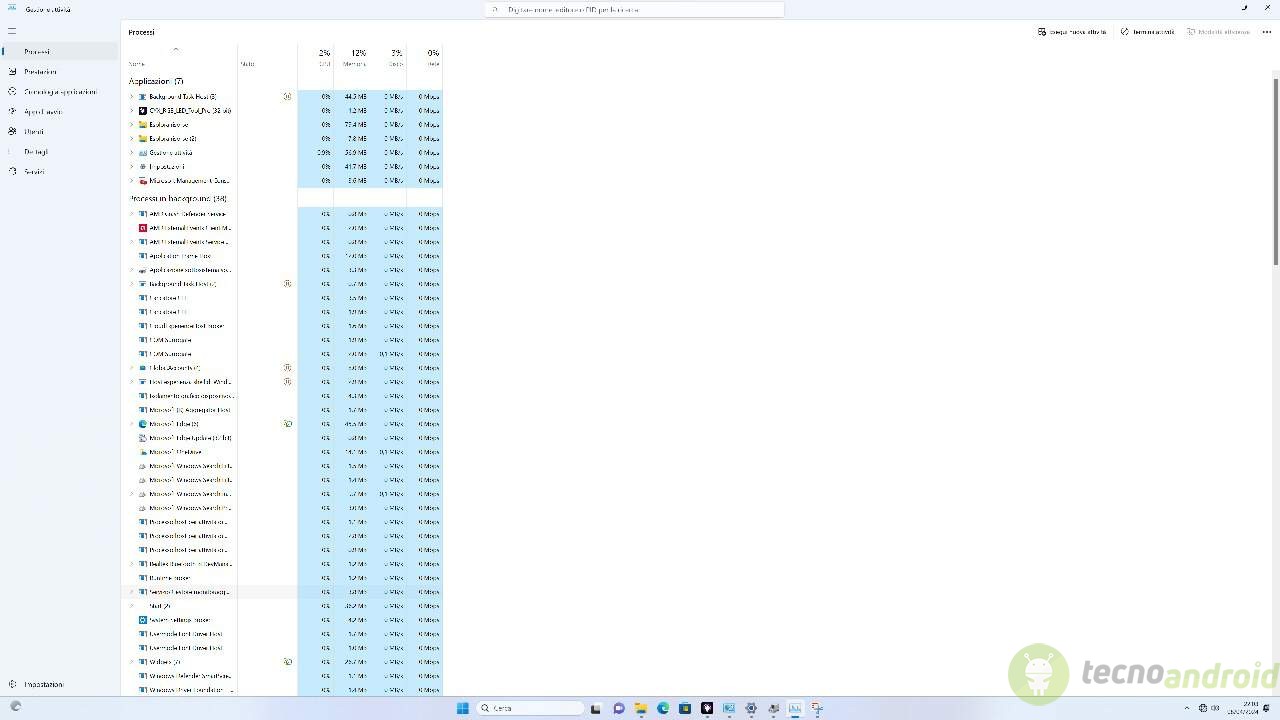Sort by Memoria column header
The width and height of the screenshot is (1280, 720).
tap(353, 57)
